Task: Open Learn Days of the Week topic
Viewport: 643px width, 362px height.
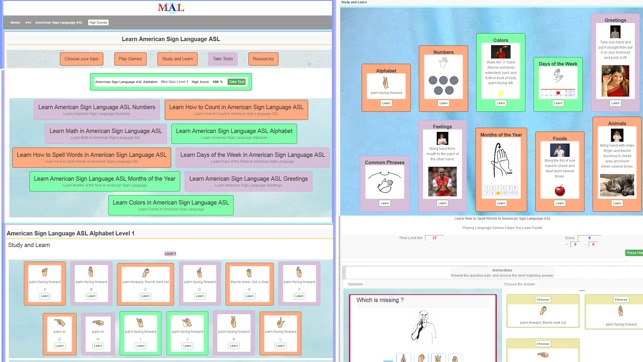Action: 253,157
